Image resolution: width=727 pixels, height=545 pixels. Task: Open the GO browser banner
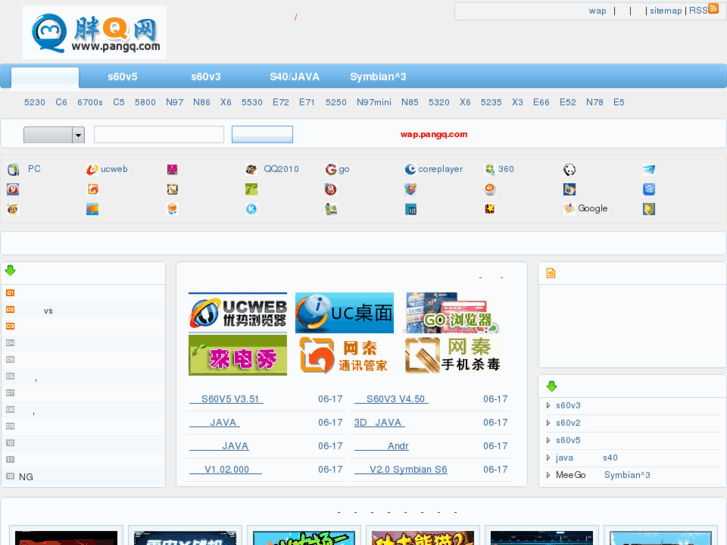coord(452,313)
